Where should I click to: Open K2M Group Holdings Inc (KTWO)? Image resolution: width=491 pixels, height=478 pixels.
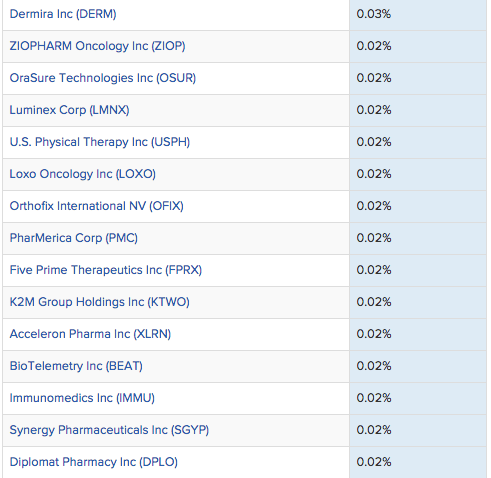click(x=100, y=302)
